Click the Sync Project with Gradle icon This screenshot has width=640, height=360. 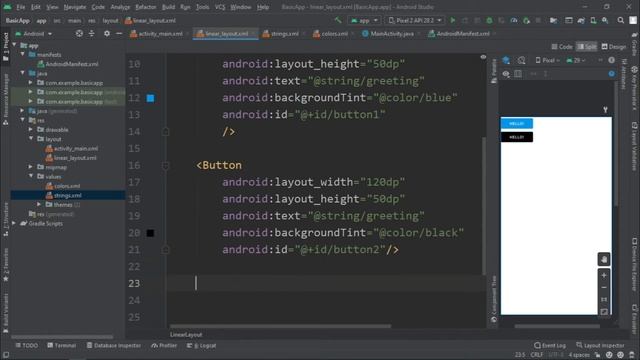click(x=581, y=20)
